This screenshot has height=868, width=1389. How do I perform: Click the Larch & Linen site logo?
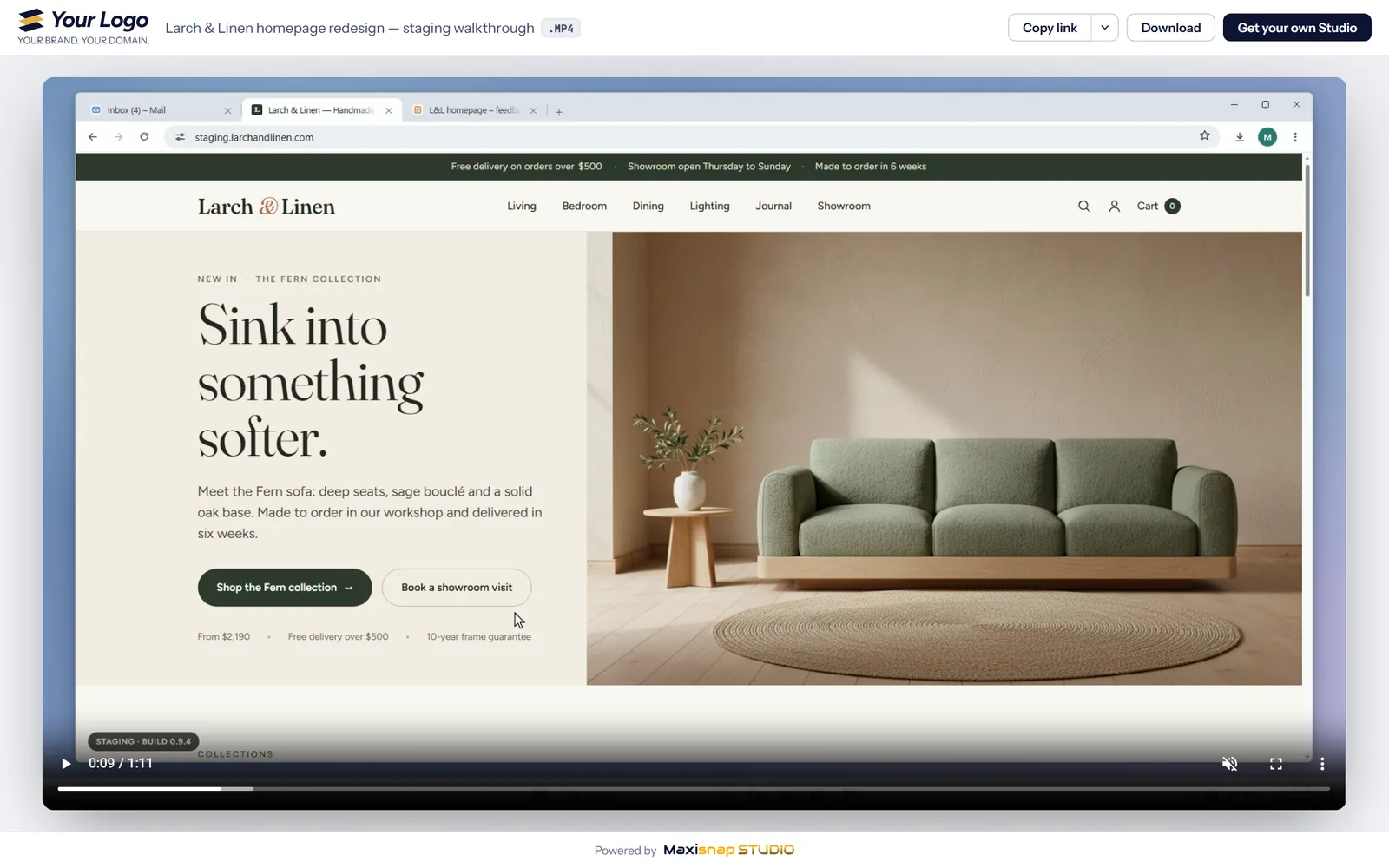[x=266, y=207]
